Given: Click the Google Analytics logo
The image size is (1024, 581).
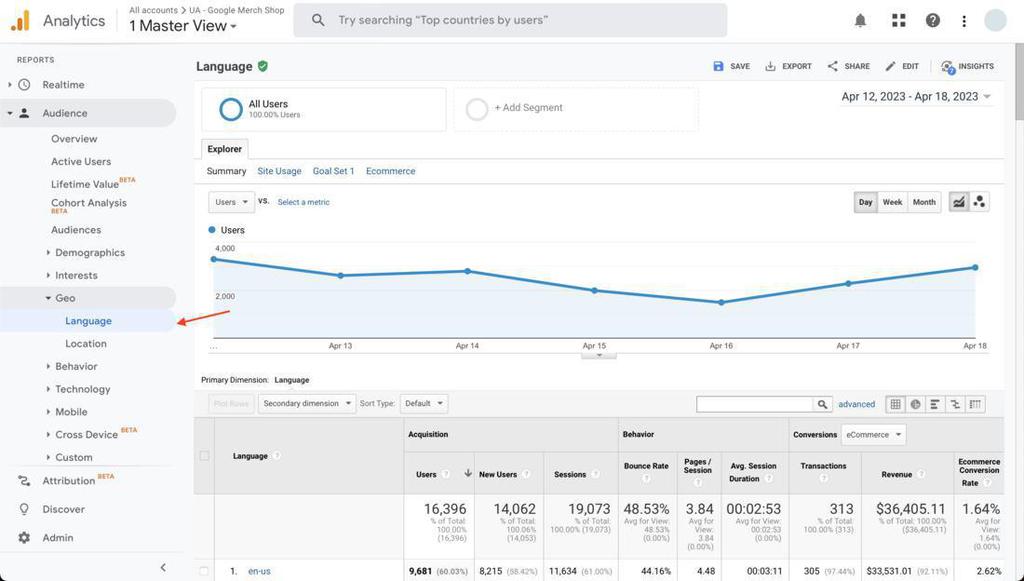Looking at the screenshot, I should (20, 21).
